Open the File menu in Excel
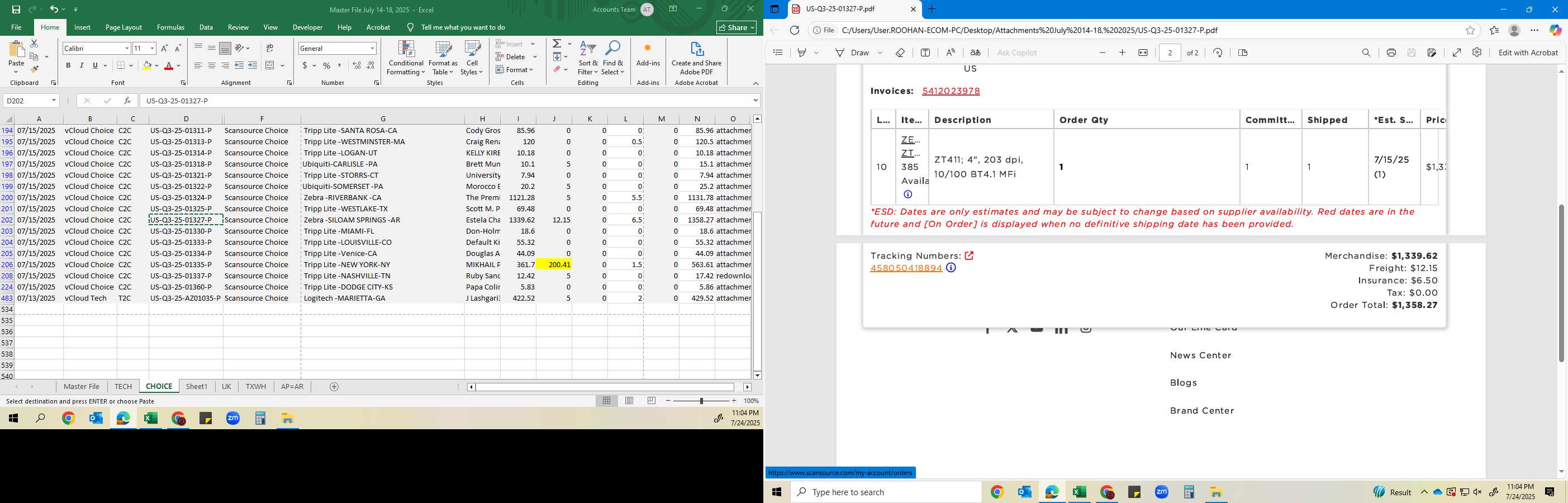The height and width of the screenshot is (503, 1568). pos(16,27)
